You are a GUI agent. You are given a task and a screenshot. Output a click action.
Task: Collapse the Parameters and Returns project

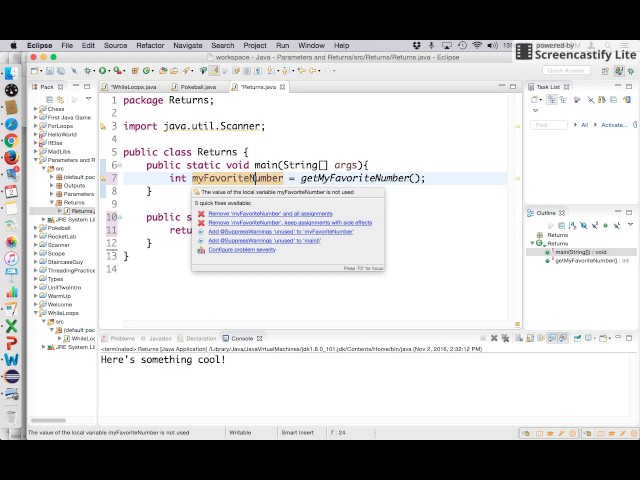36,160
